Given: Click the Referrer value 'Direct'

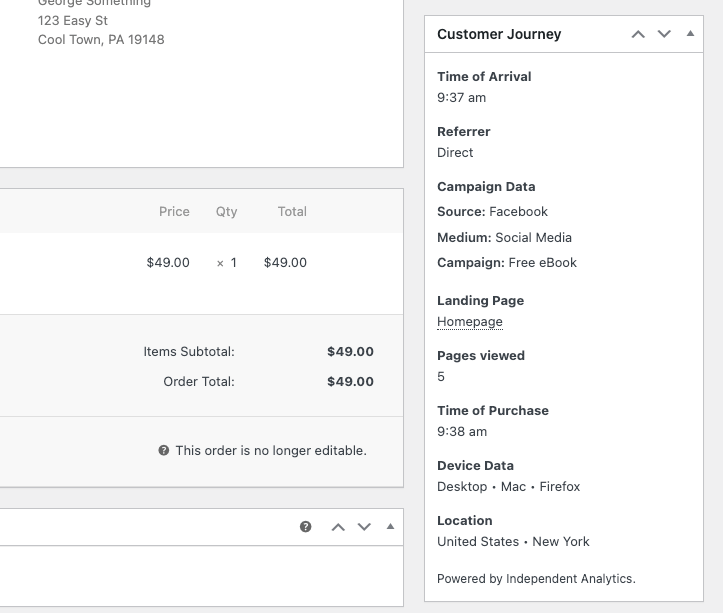Looking at the screenshot, I should (x=455, y=153).
